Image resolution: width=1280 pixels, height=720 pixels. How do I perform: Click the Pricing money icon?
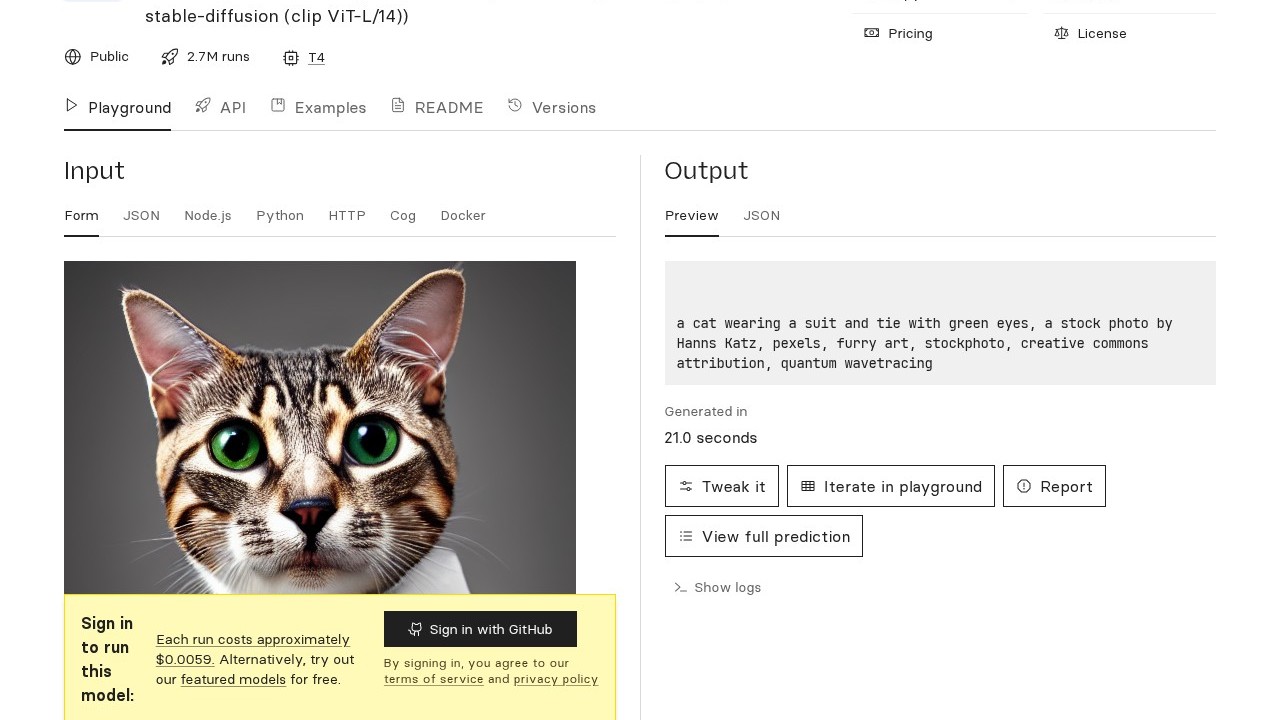pos(872,33)
